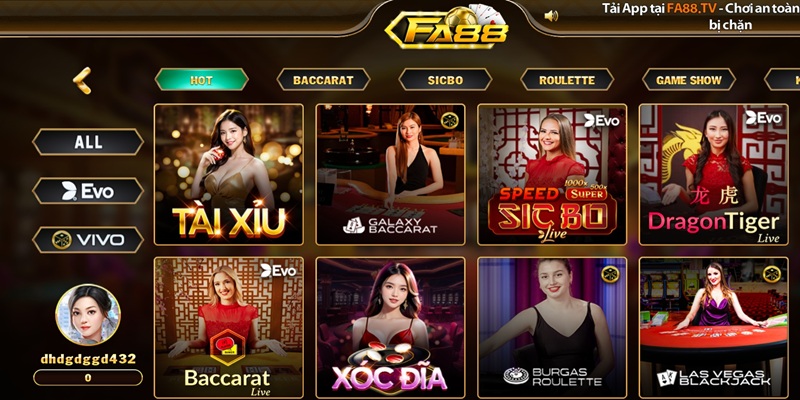
Task: Click the Evo logo on Dragon Tiger tile
Action: click(763, 118)
